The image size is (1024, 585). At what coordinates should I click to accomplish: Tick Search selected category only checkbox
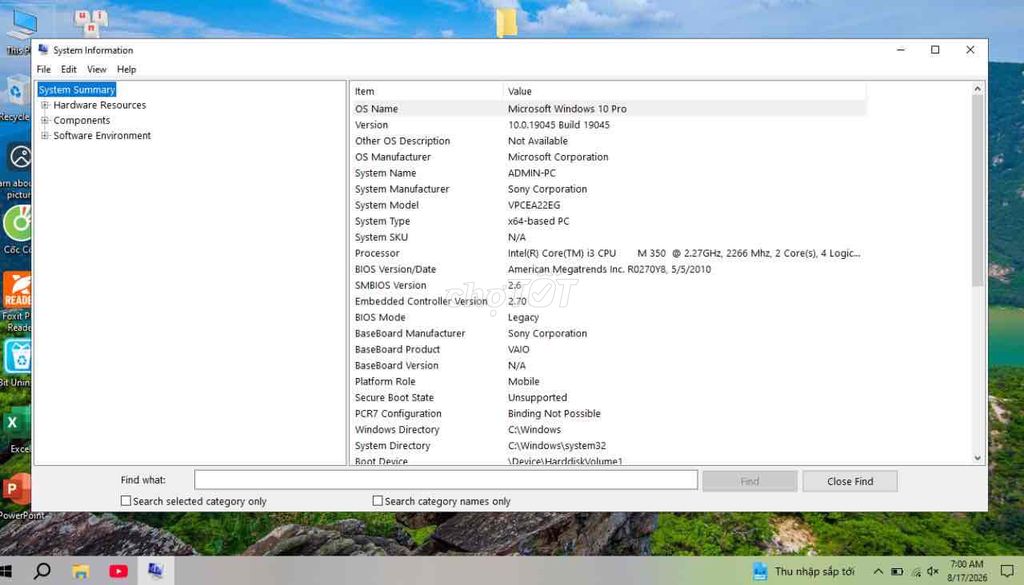pos(126,501)
